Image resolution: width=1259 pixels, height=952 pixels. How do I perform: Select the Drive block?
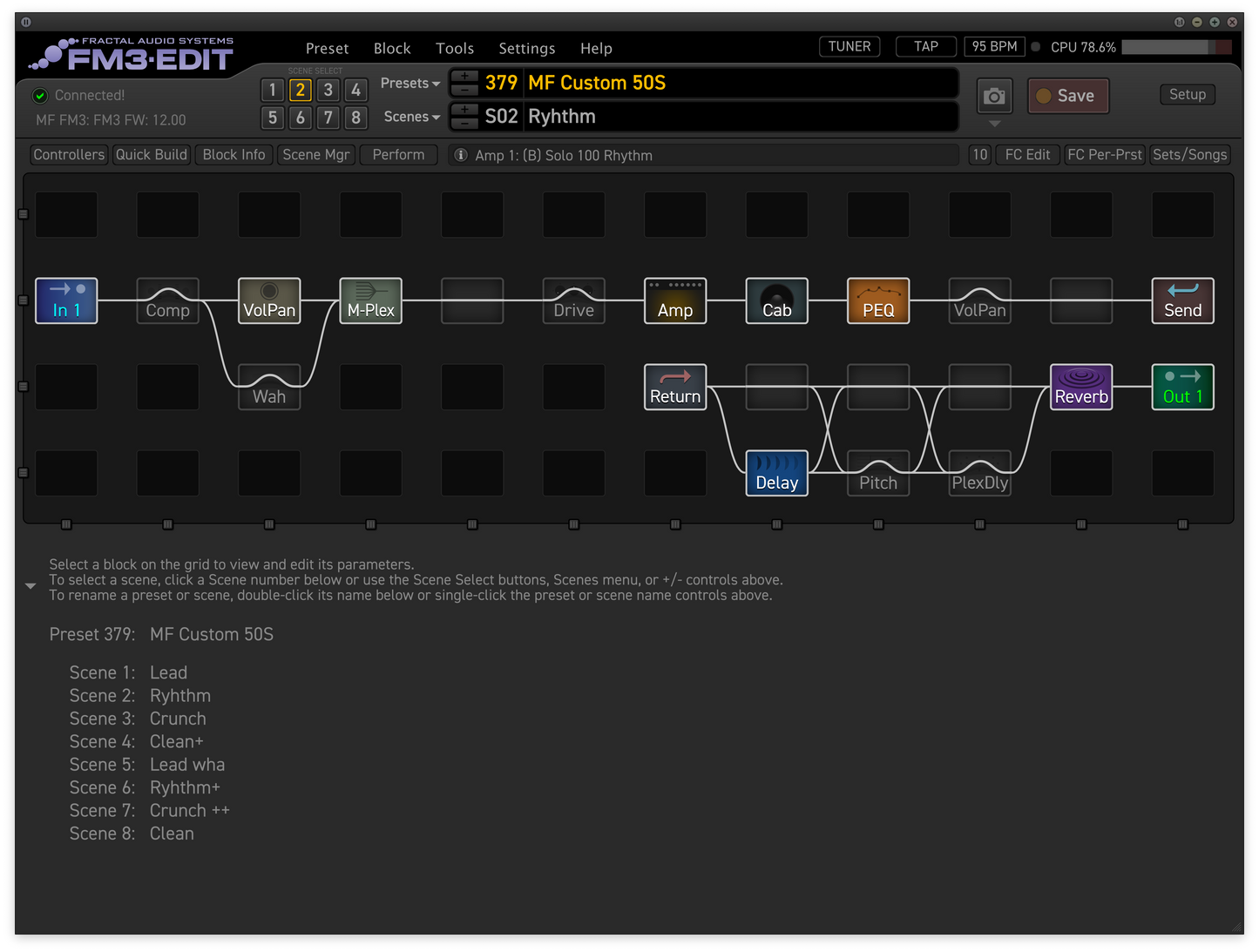tap(573, 300)
